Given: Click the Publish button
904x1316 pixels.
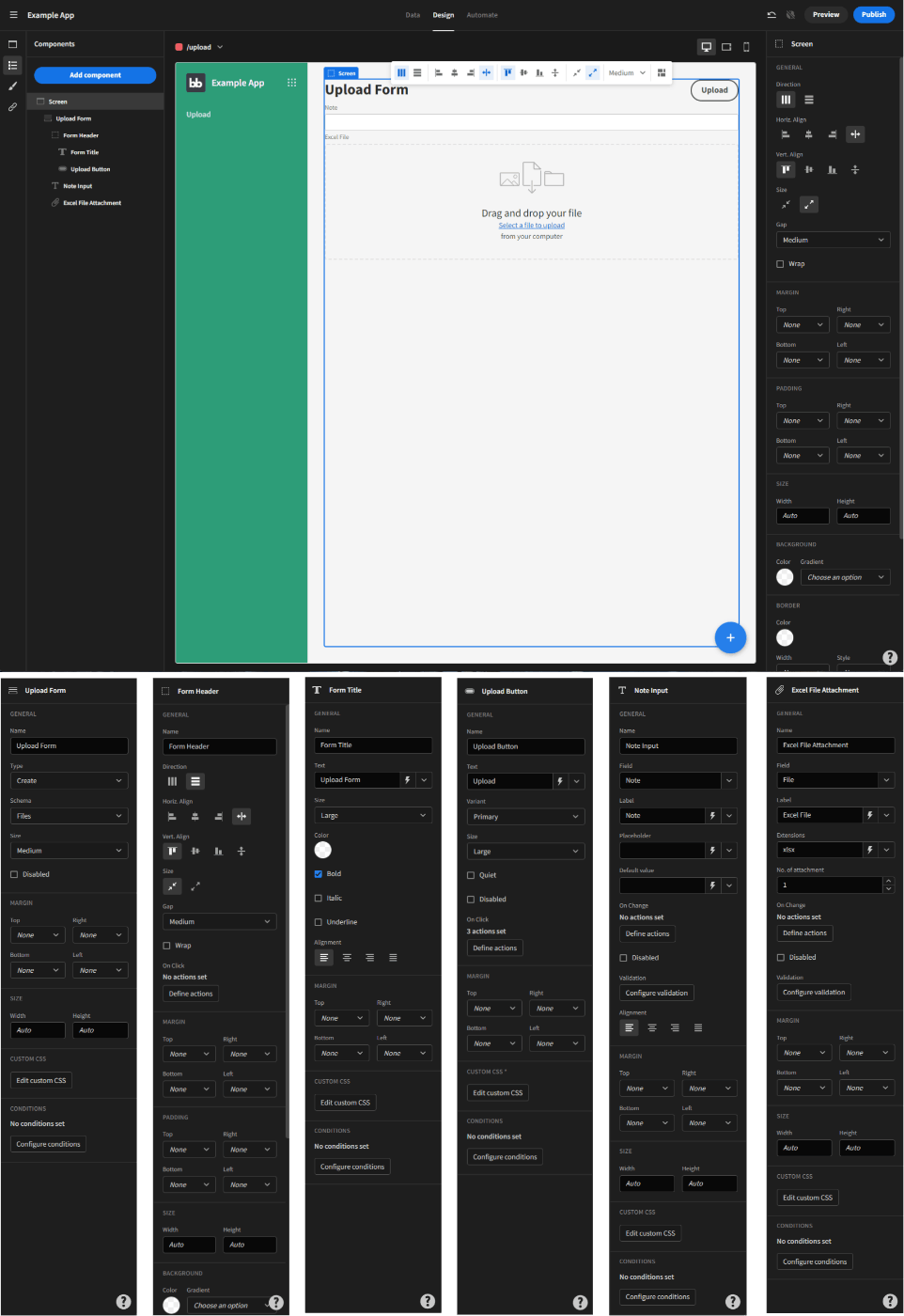Looking at the screenshot, I should pos(874,14).
